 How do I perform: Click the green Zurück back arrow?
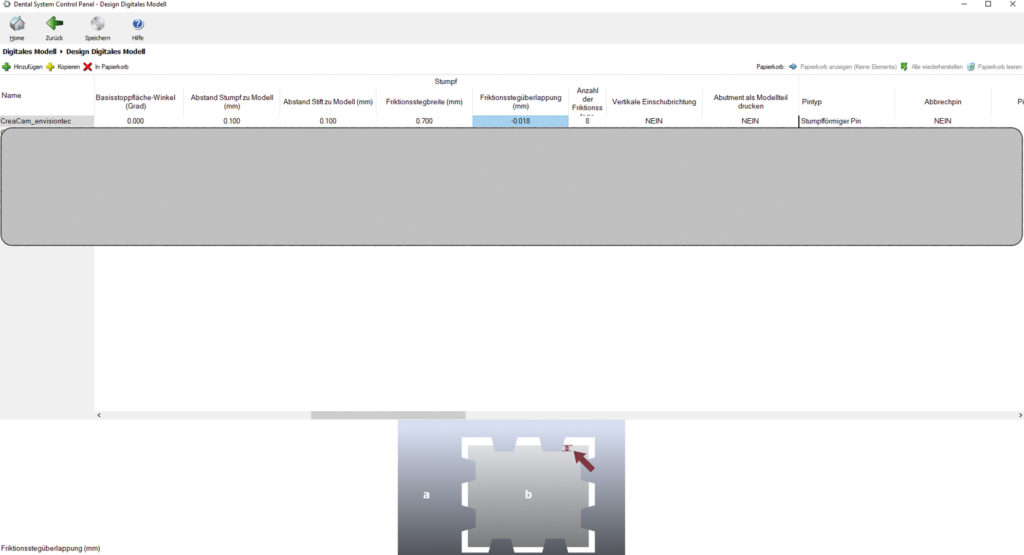54,28
